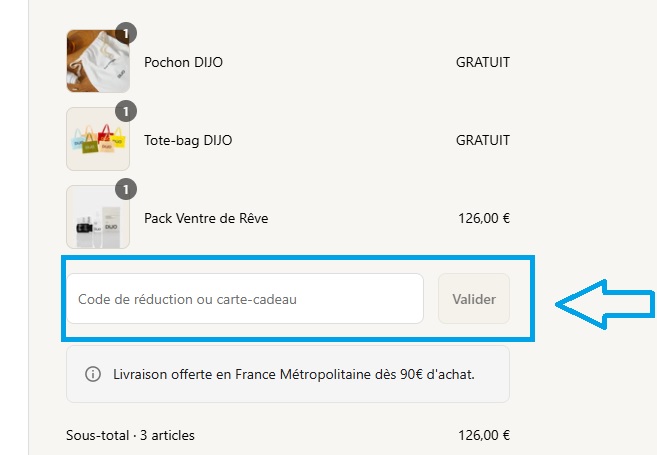Click the GRATUIT price next to Tote-bag DIJO
Screen dimensions: 657x455
point(483,140)
